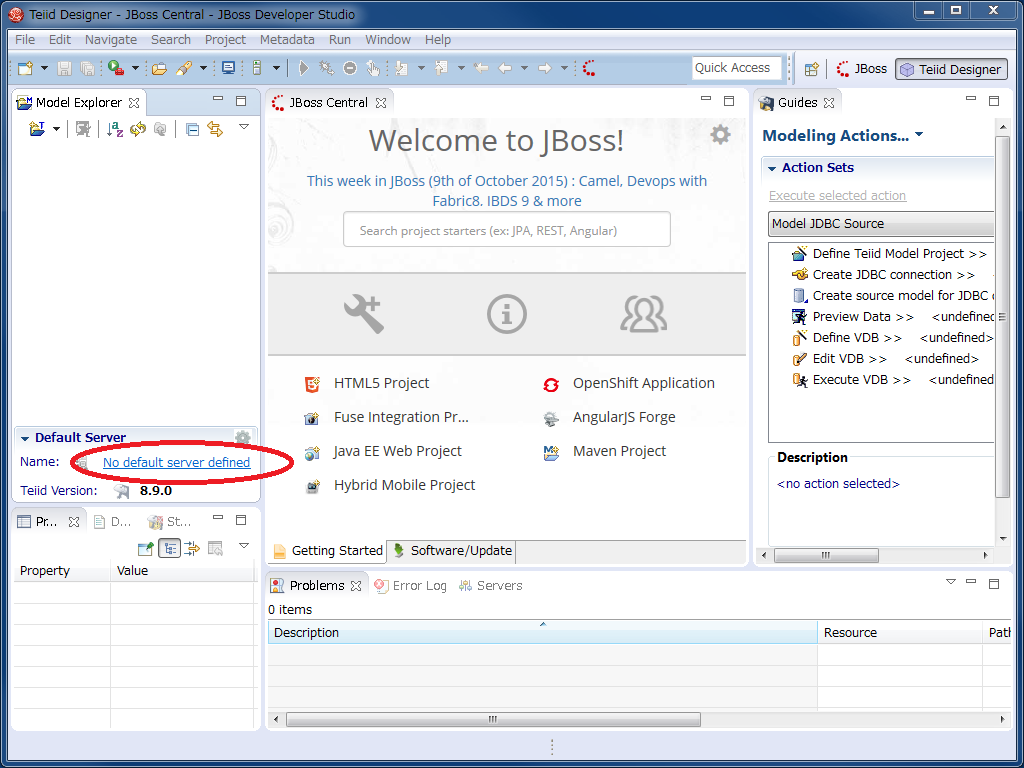
Task: Click the Refresh icon in Model Explorer
Action: [138, 129]
